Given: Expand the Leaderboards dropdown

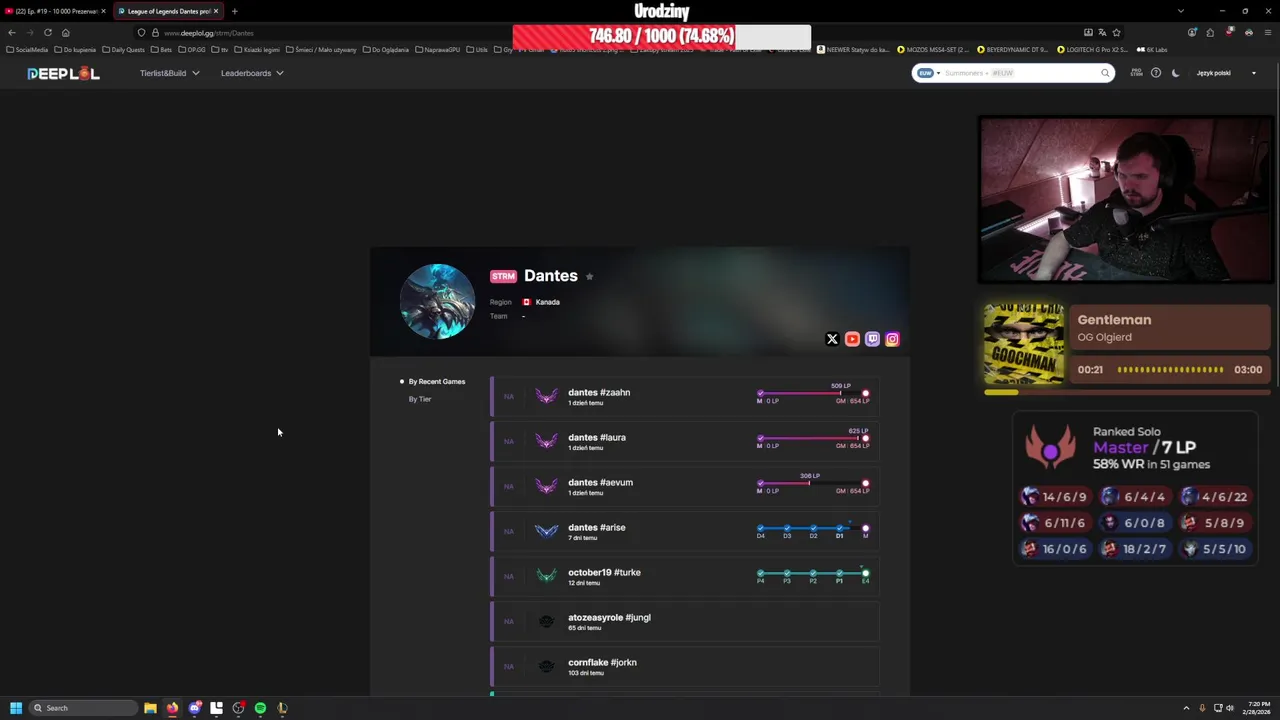Looking at the screenshot, I should tap(252, 73).
